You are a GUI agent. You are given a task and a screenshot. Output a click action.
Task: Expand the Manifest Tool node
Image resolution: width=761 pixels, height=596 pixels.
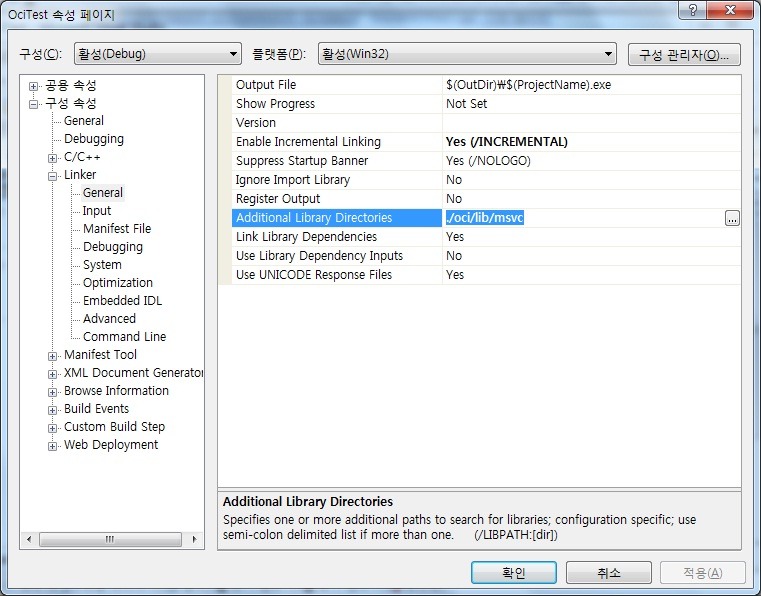click(x=53, y=356)
